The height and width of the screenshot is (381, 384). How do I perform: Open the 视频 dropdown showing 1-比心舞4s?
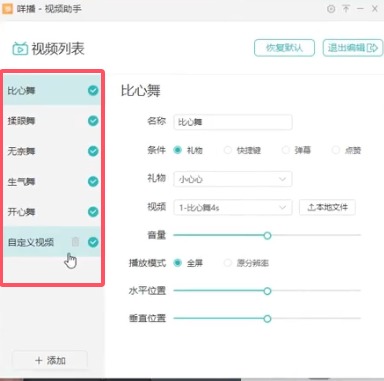tap(233, 207)
